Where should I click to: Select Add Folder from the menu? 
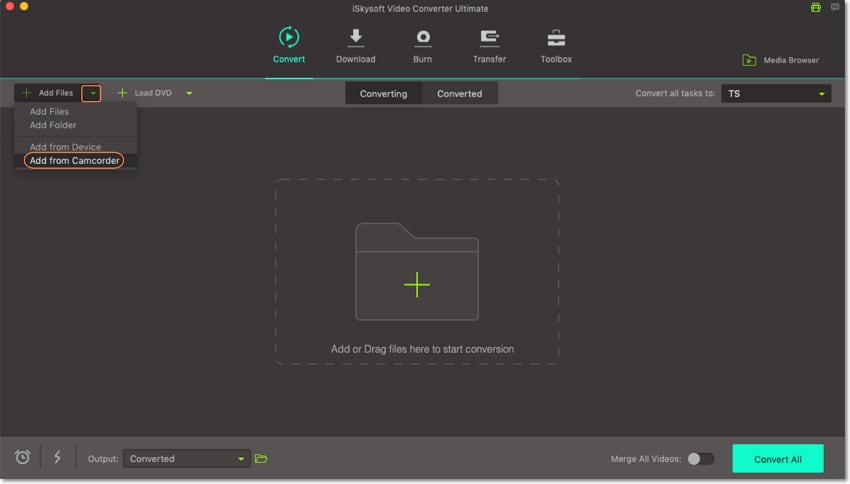point(53,125)
